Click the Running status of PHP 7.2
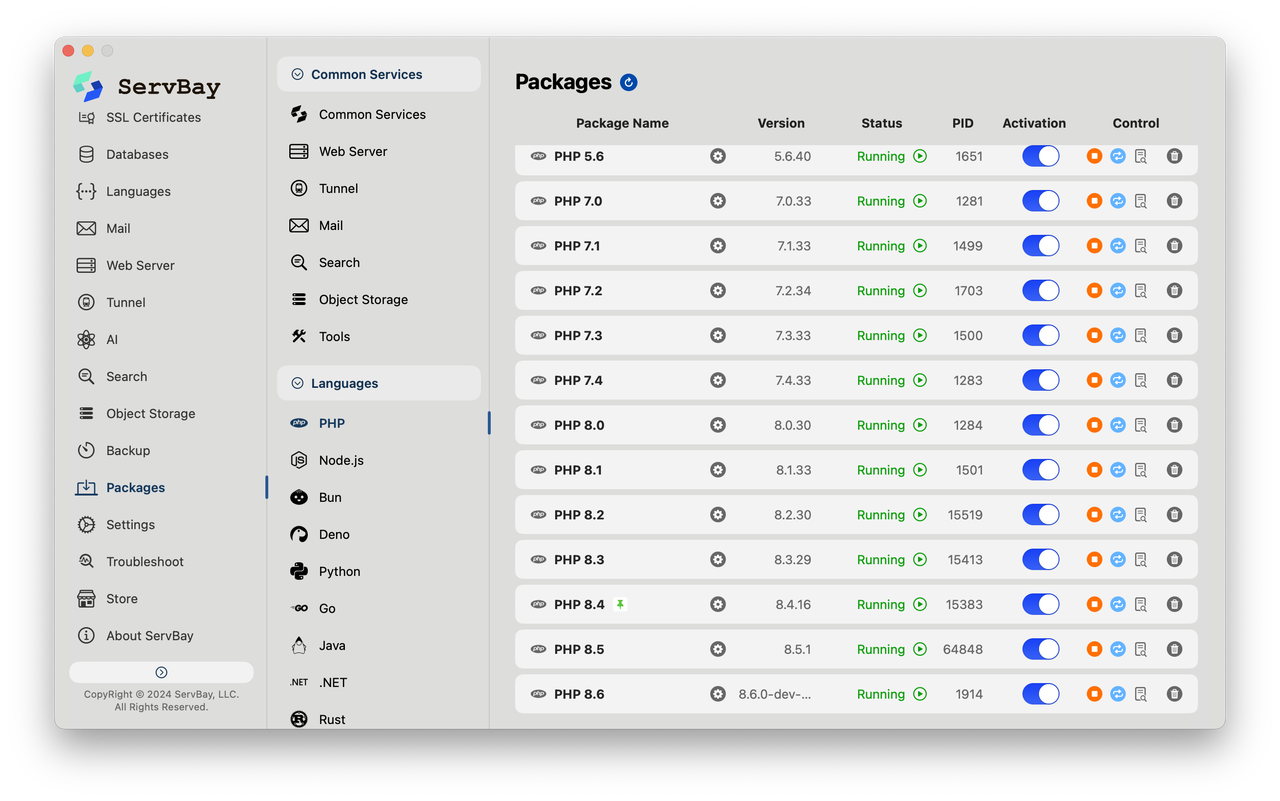The image size is (1280, 801). [881, 291]
